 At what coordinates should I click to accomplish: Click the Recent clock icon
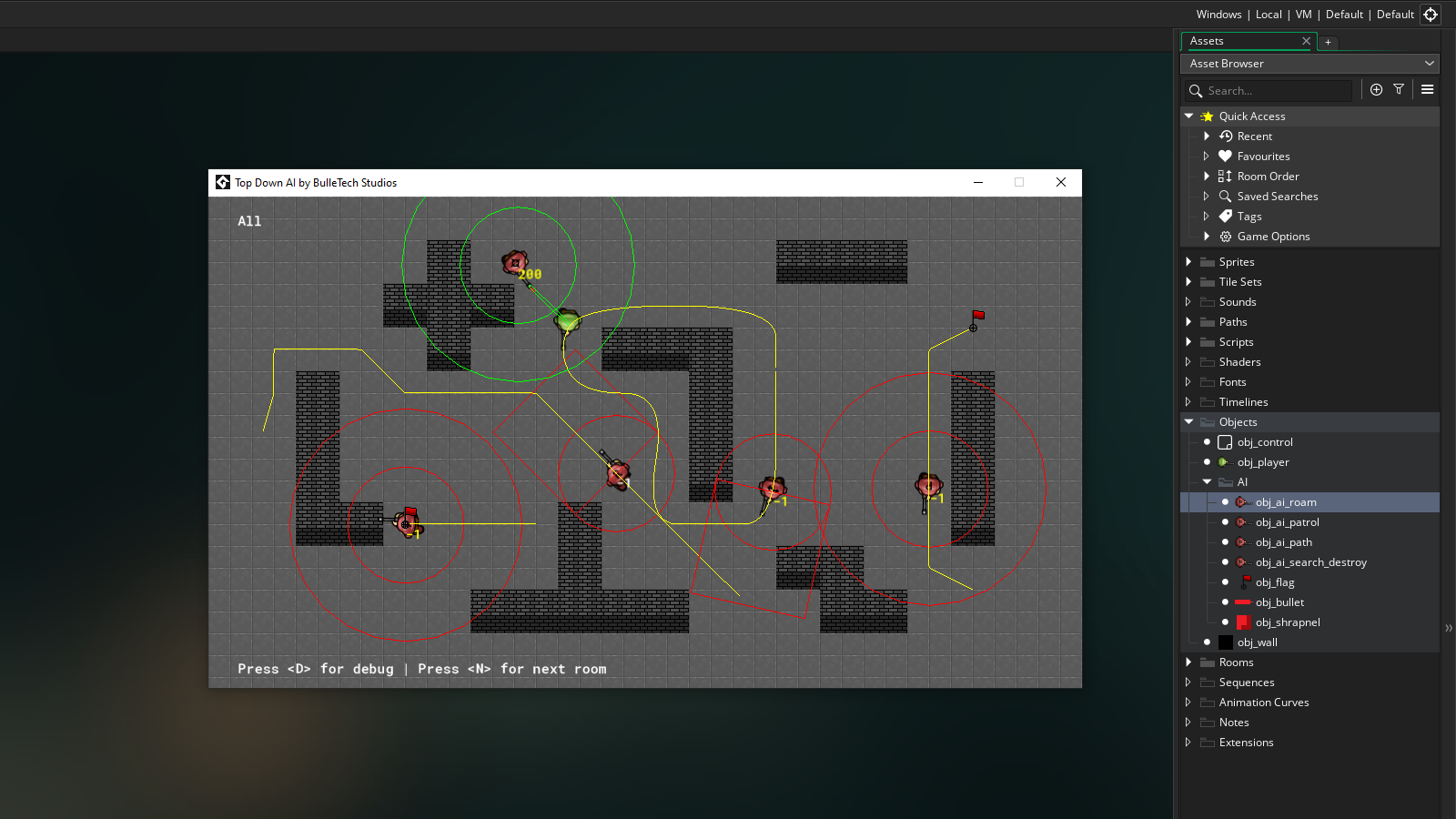pyautogui.click(x=1226, y=136)
